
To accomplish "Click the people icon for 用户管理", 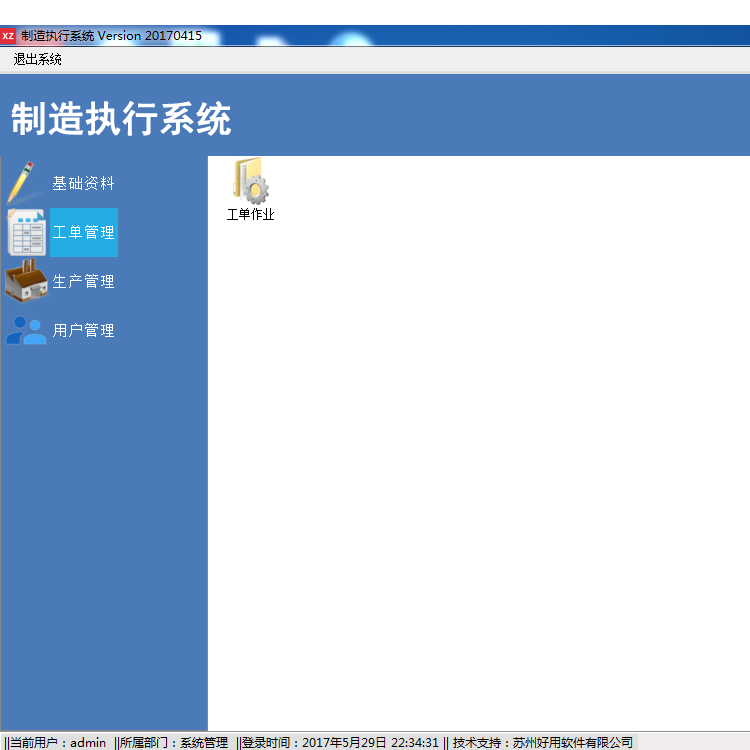I will (26, 330).
